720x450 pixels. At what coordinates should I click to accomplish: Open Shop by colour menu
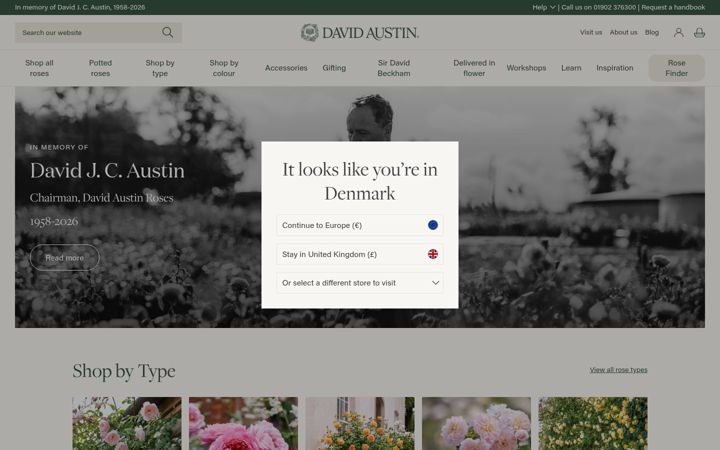pos(224,68)
